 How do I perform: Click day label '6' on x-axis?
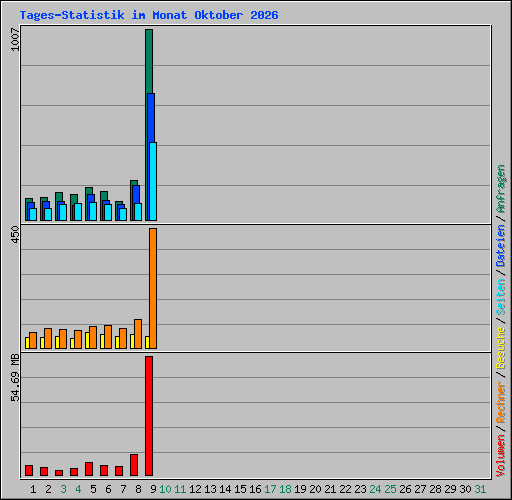click(x=108, y=489)
